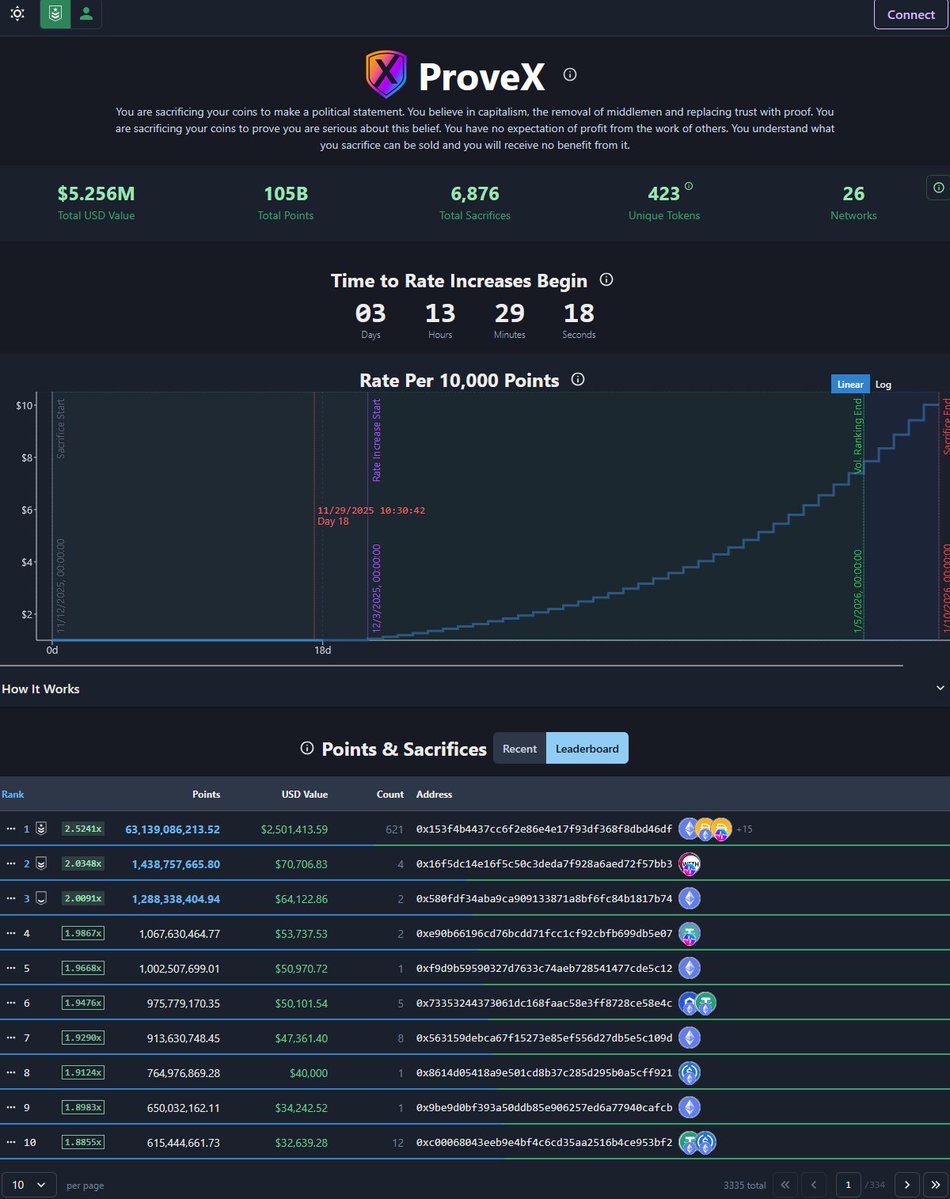Open points value 1,288,338,404.94
The image size is (950, 1199).
click(x=176, y=898)
